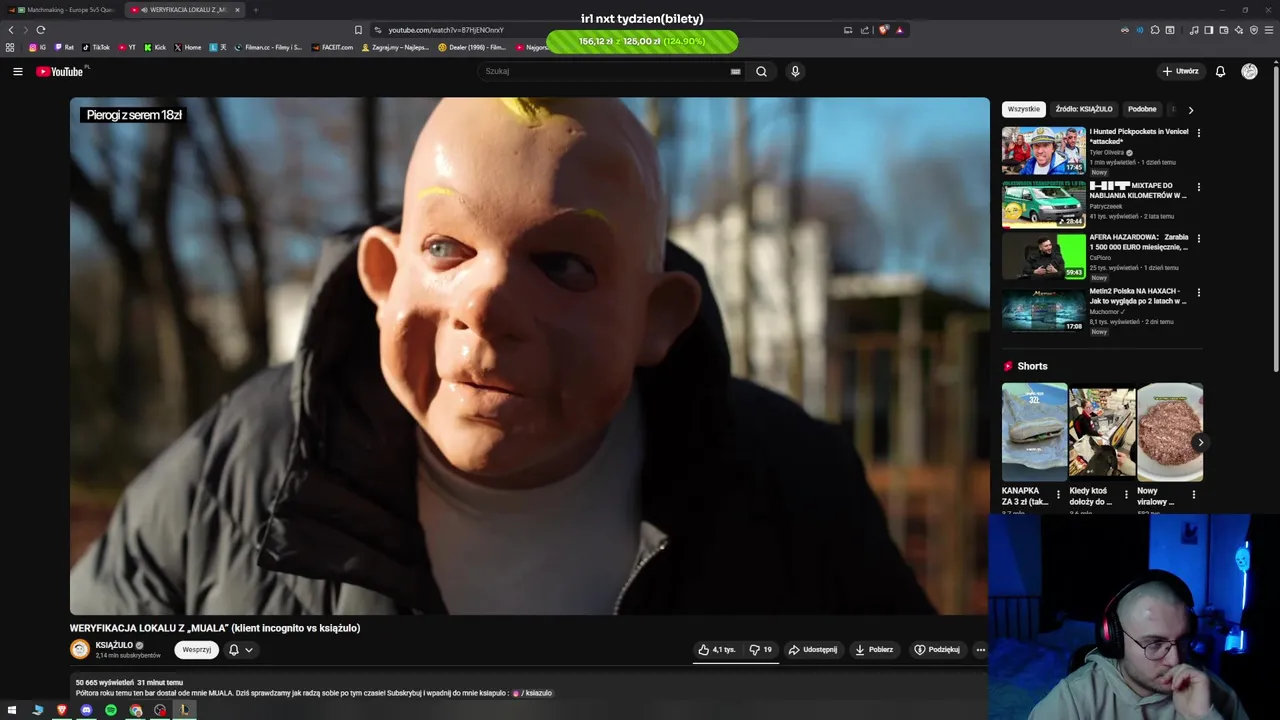
Task: Go back in browser history
Action: (x=11, y=30)
